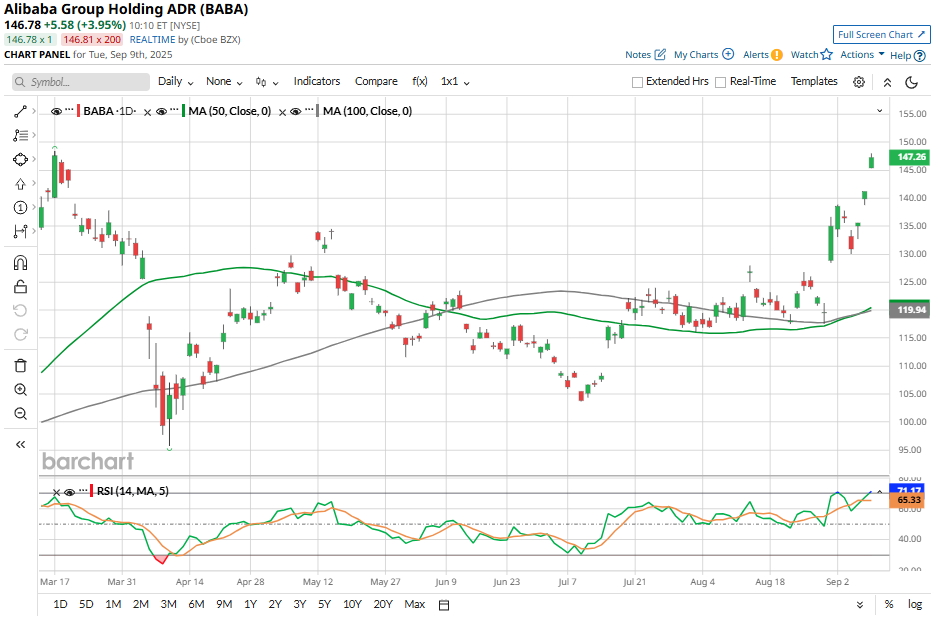Toggle percent scale mode
The width and height of the screenshot is (941, 622).
(x=889, y=605)
